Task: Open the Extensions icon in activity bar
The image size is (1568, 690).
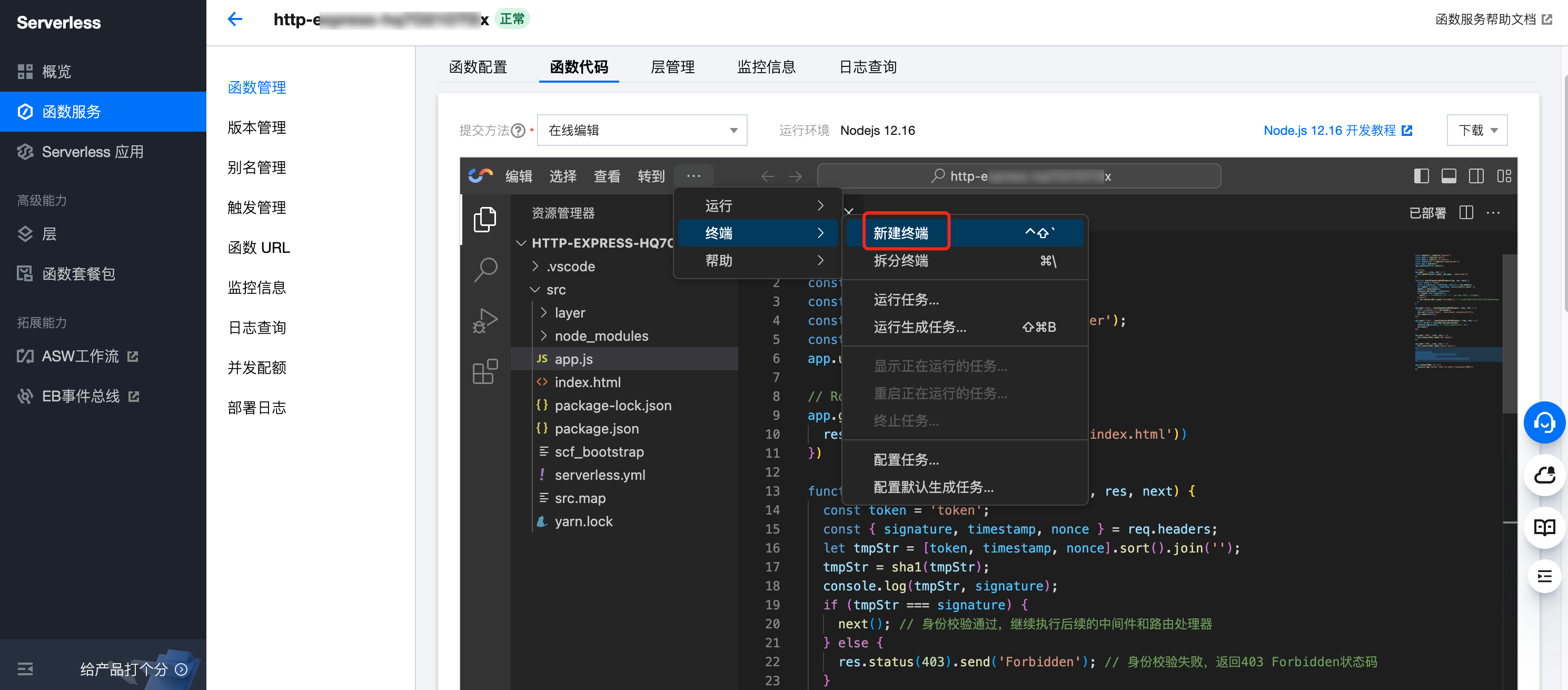Action: point(484,371)
